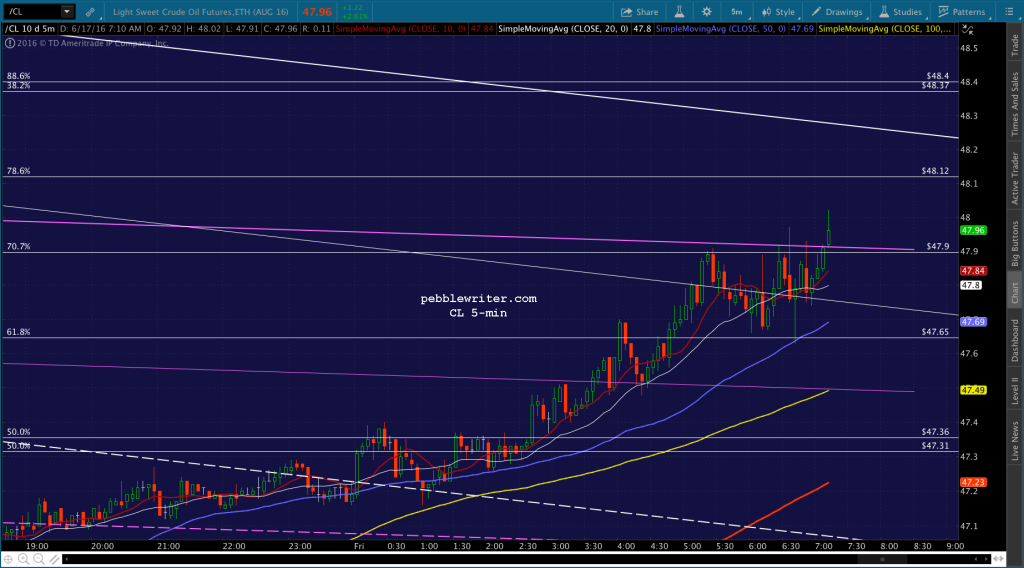Click the red 47.84 price bubble
1024x568 pixels.
tap(972, 271)
